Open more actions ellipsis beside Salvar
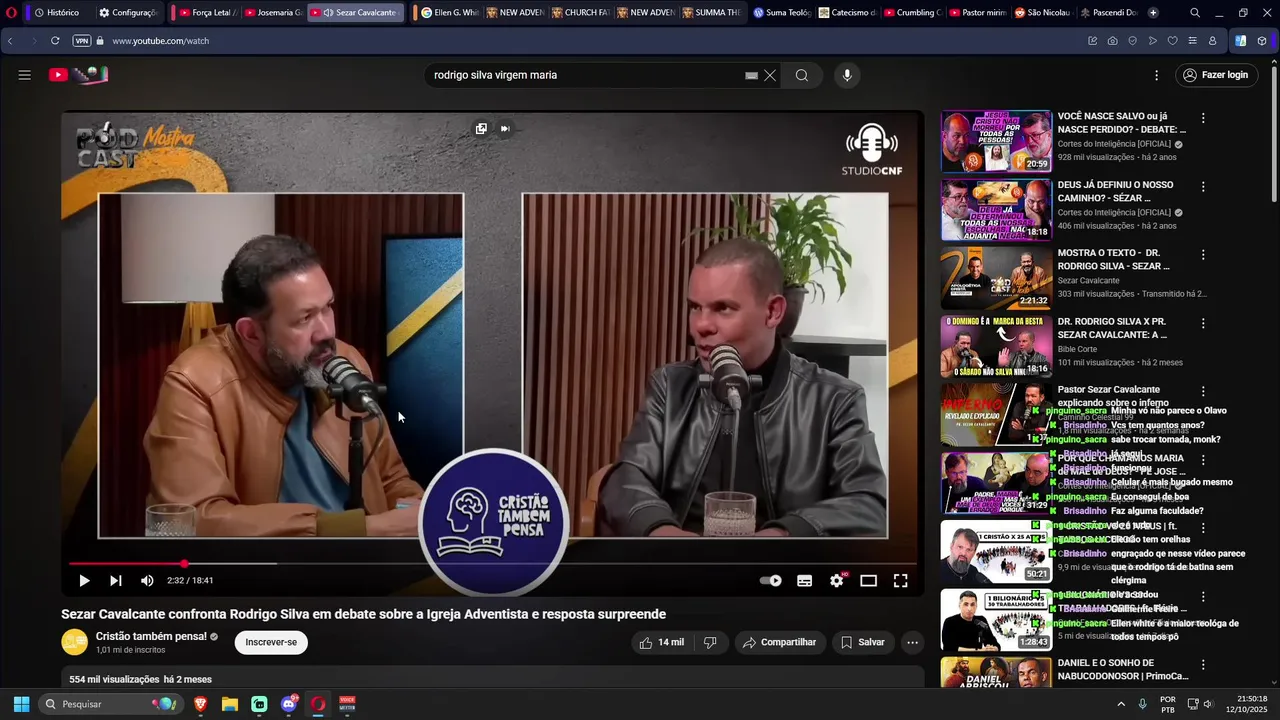Image resolution: width=1280 pixels, height=720 pixels. tap(912, 642)
